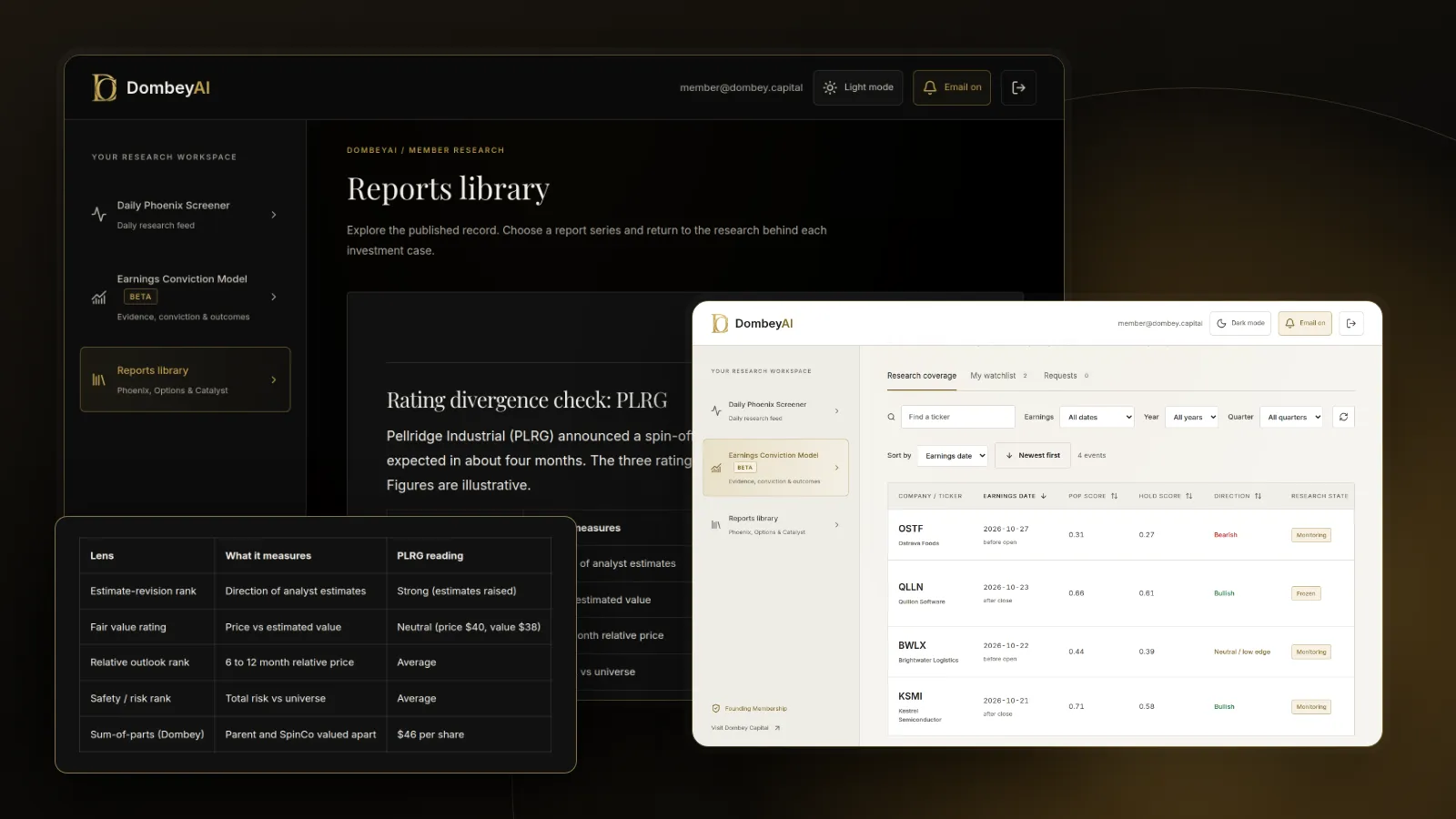Open the QLLN company row

(x=1121, y=593)
